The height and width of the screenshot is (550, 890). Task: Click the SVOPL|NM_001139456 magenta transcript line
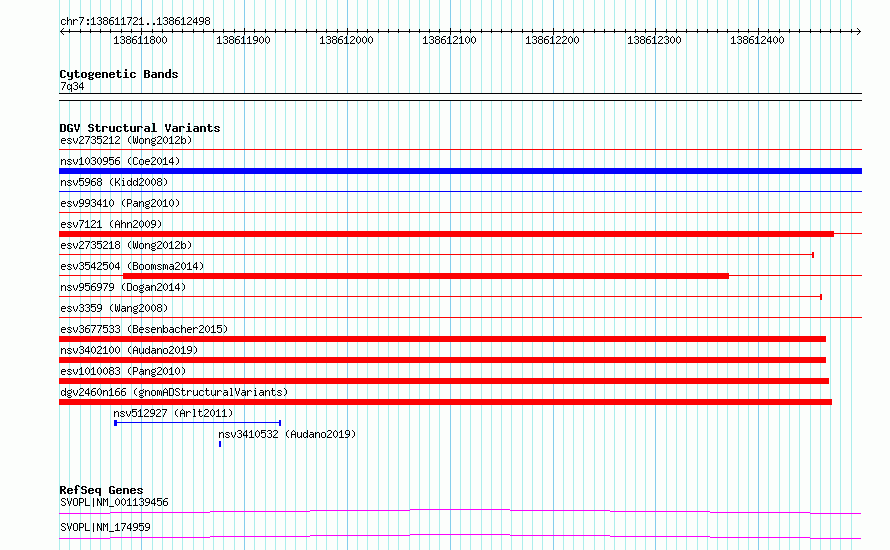click(x=460, y=511)
